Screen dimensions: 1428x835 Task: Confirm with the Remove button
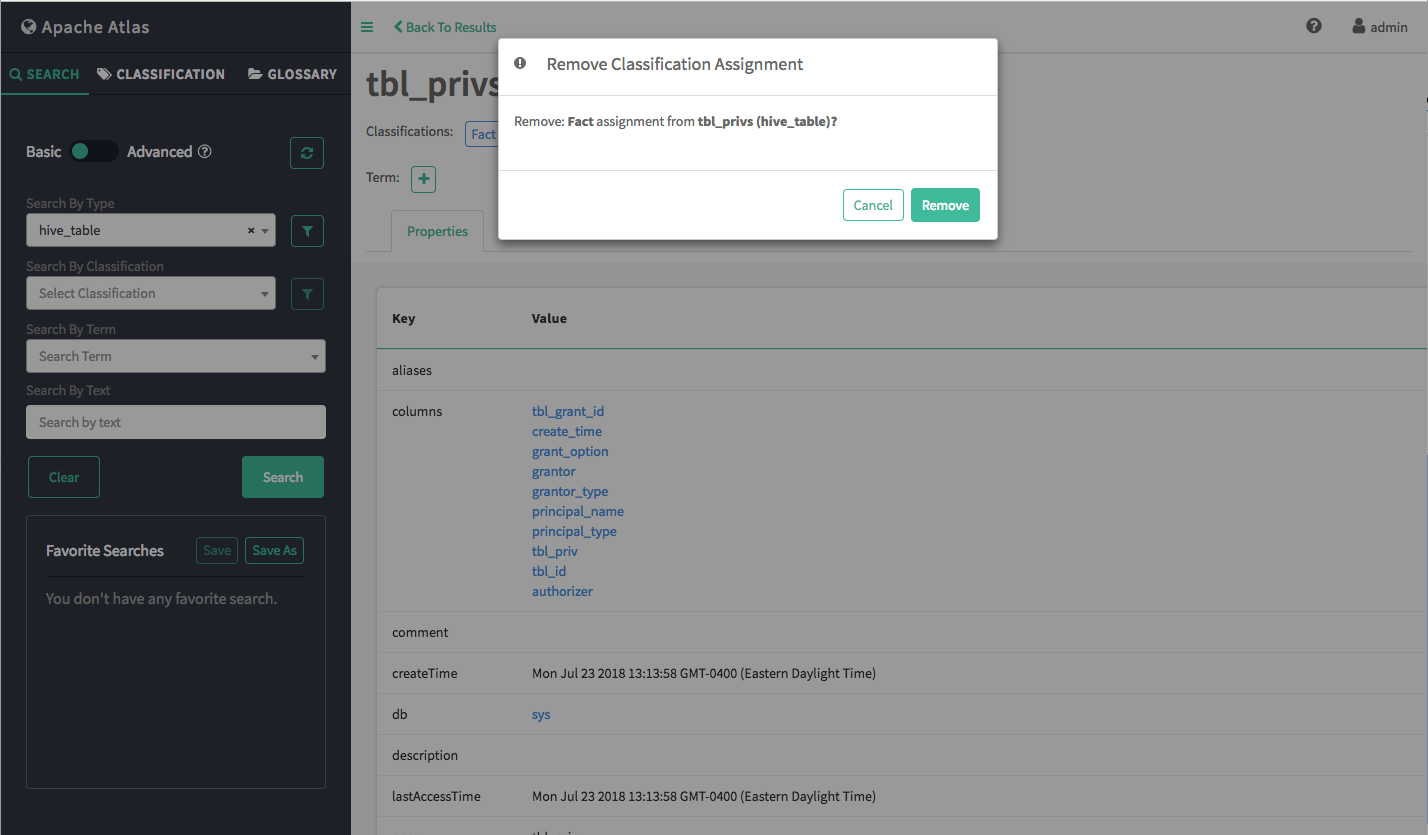[x=945, y=205]
